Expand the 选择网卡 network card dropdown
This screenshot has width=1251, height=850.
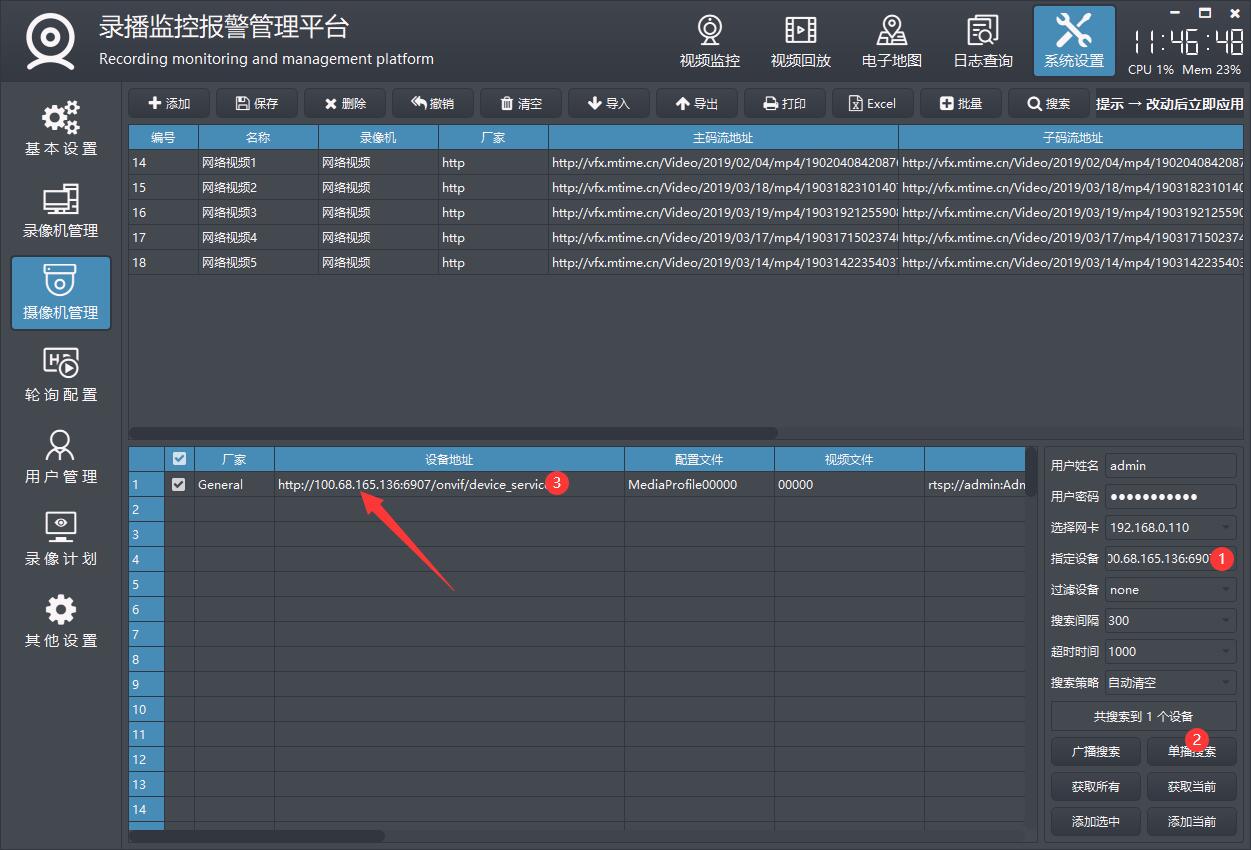point(1226,527)
